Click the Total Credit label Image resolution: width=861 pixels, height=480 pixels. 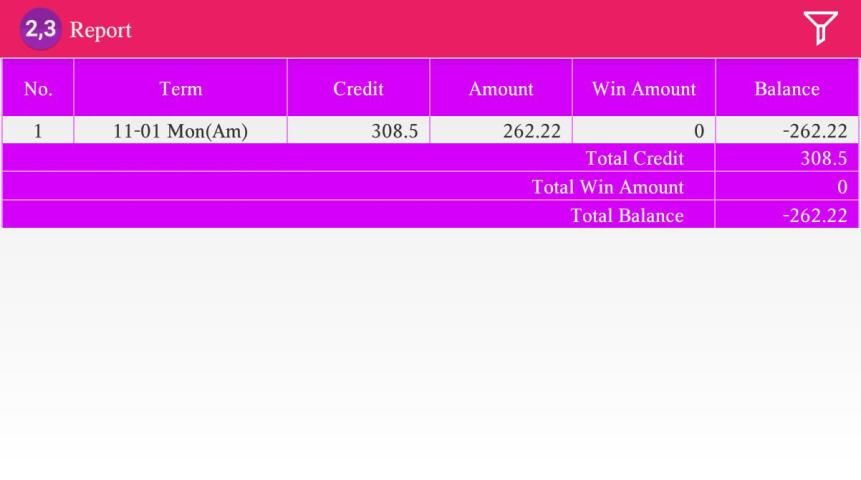coord(634,158)
